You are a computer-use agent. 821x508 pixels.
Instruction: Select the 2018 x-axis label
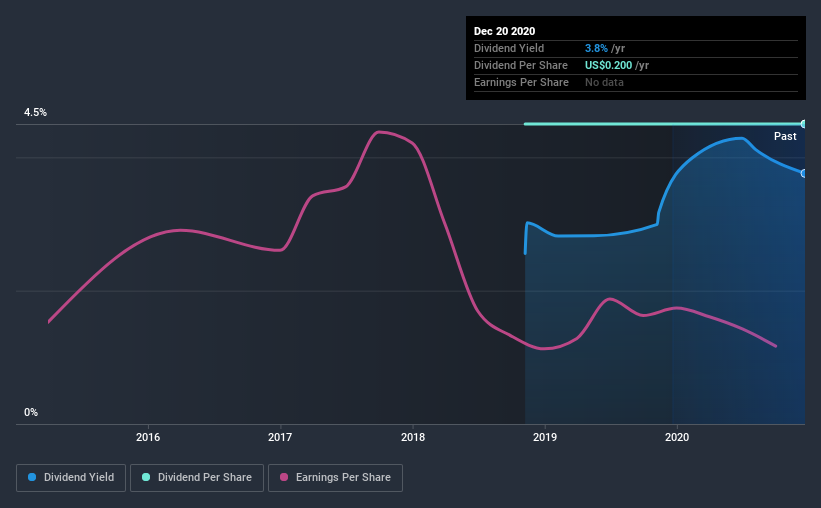(x=413, y=437)
